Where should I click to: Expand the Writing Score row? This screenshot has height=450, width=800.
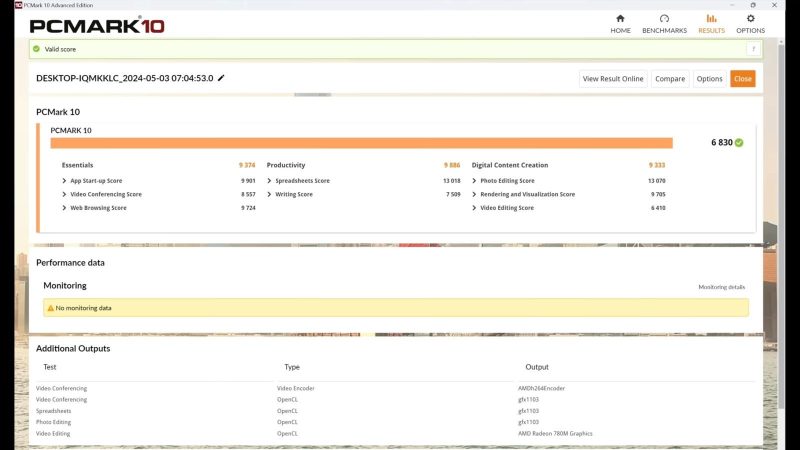coord(270,194)
